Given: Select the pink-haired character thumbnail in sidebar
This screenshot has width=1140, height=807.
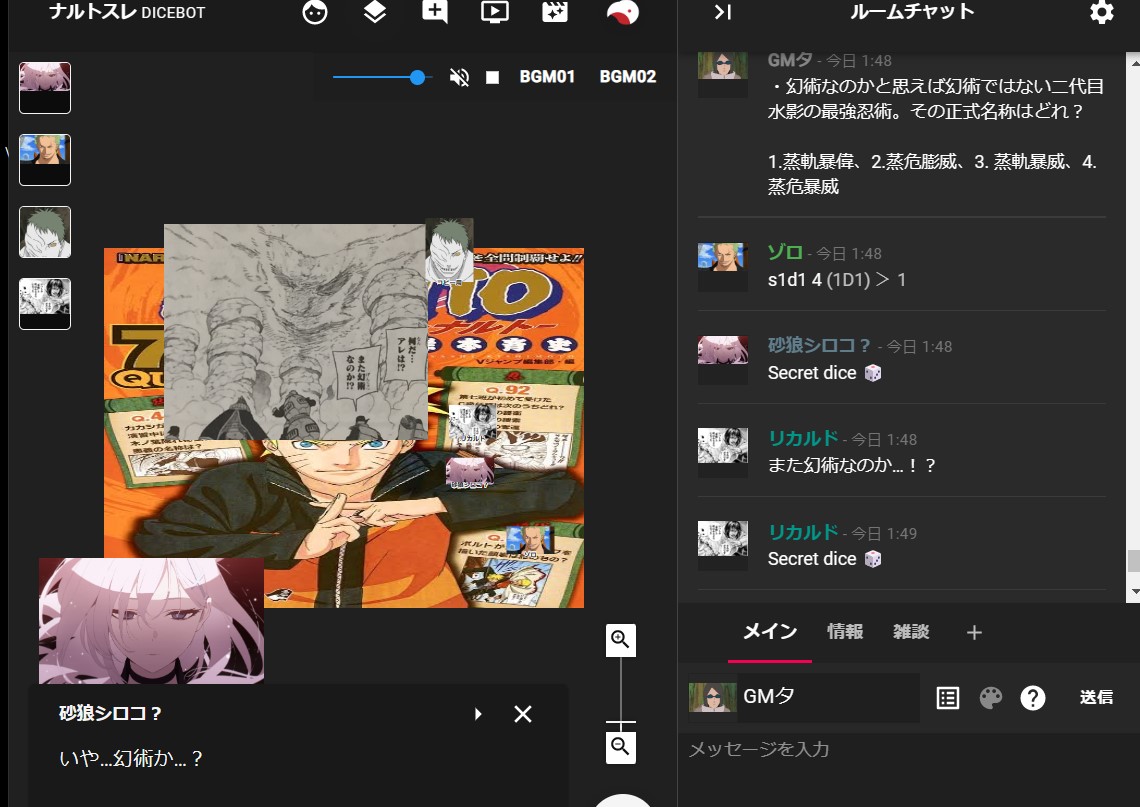Looking at the screenshot, I should pyautogui.click(x=45, y=88).
